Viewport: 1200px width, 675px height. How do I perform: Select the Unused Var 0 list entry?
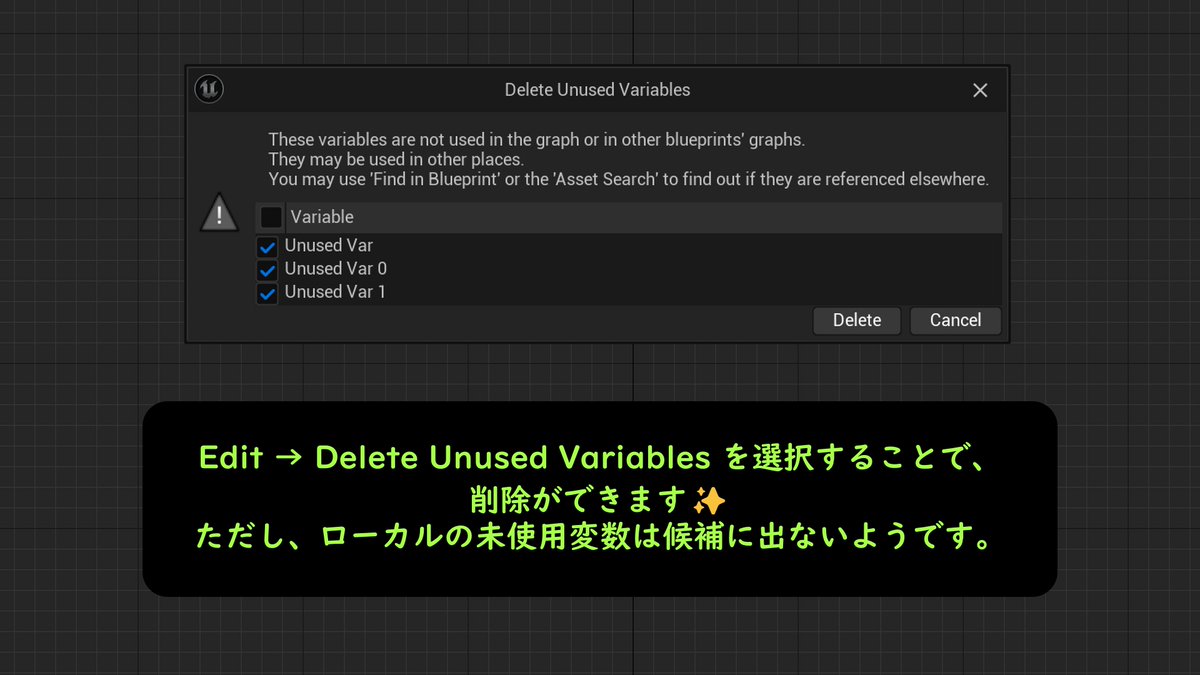[x=336, y=268]
